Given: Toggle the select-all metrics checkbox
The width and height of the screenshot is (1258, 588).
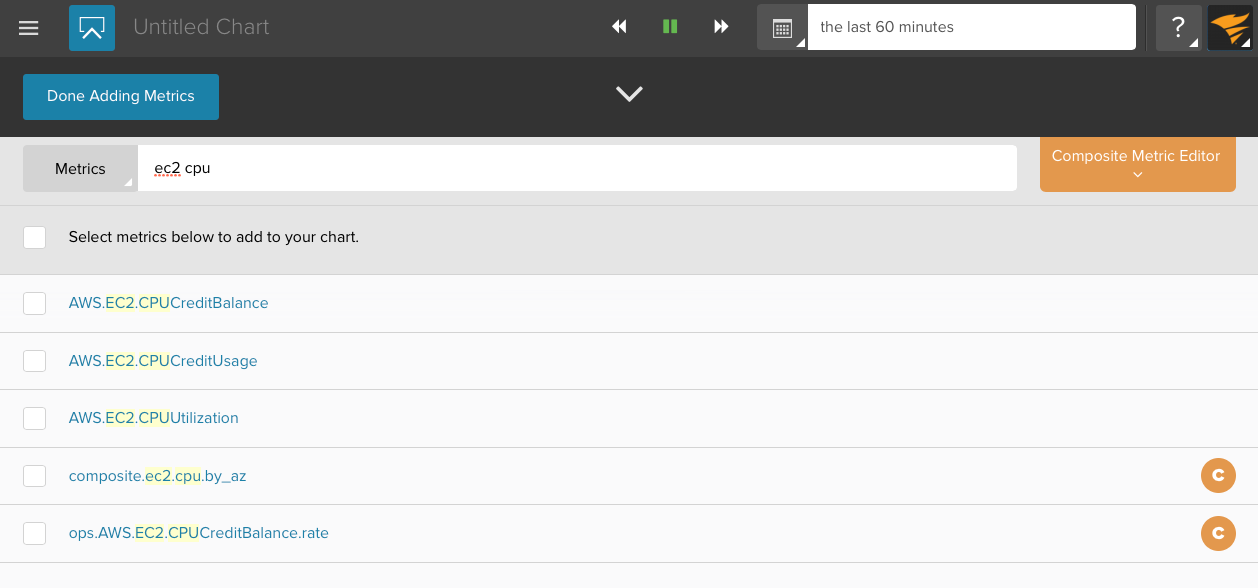Looking at the screenshot, I should tap(35, 237).
